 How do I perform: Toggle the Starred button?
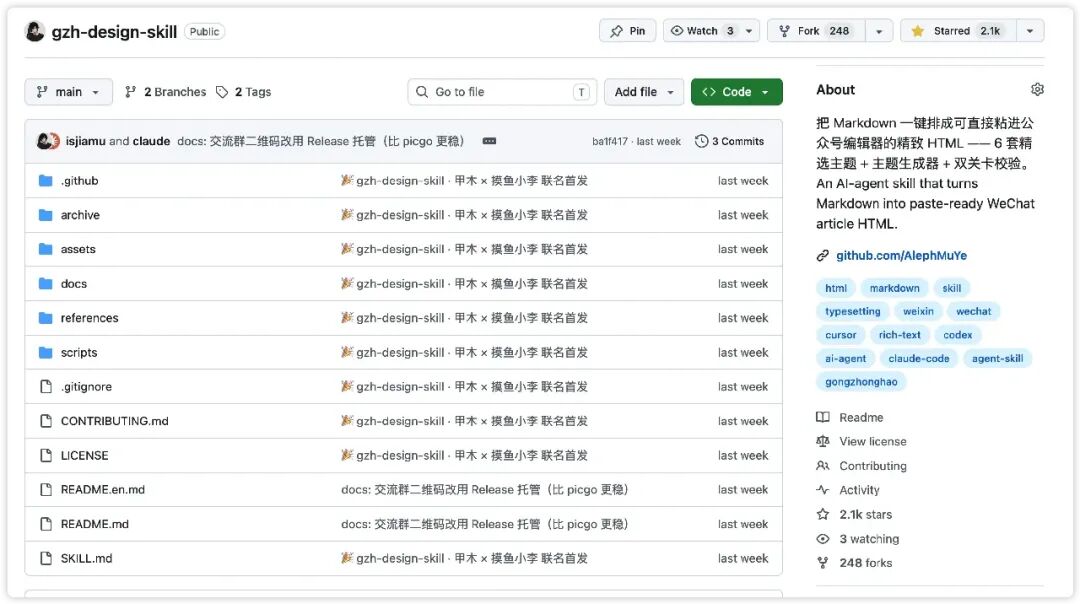(958, 31)
